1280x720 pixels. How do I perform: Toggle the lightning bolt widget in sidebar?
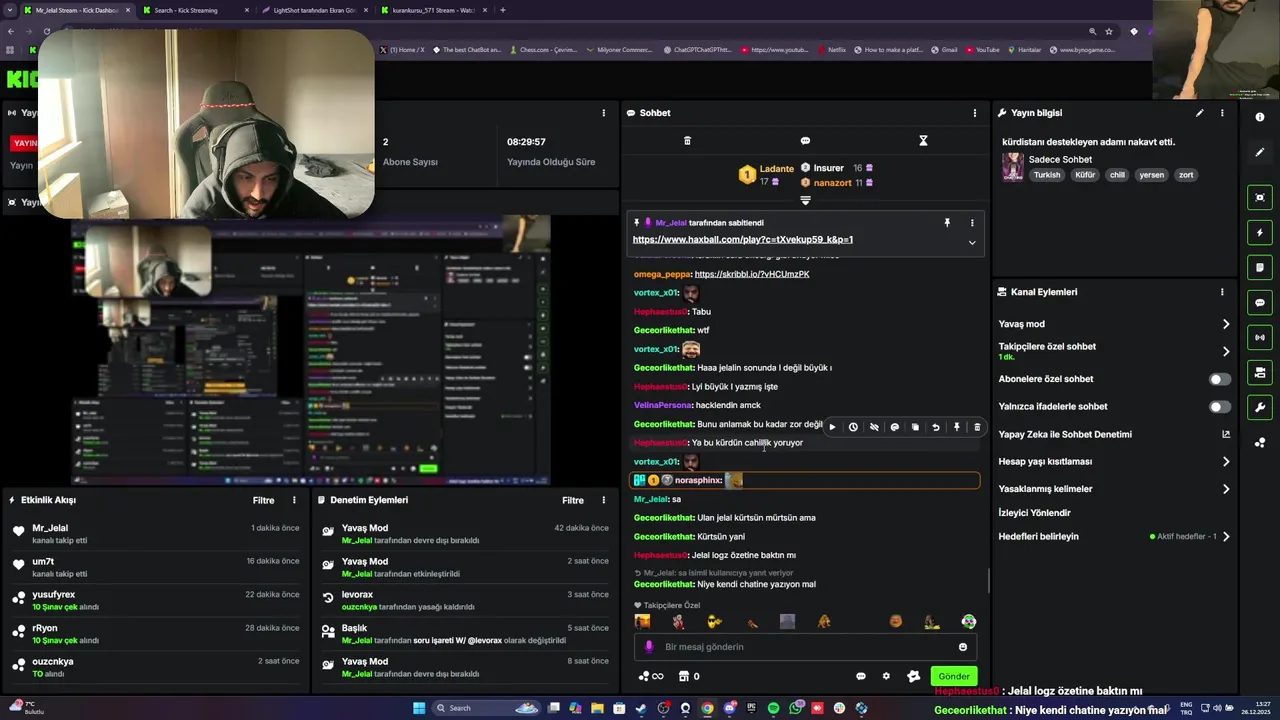coord(1260,232)
